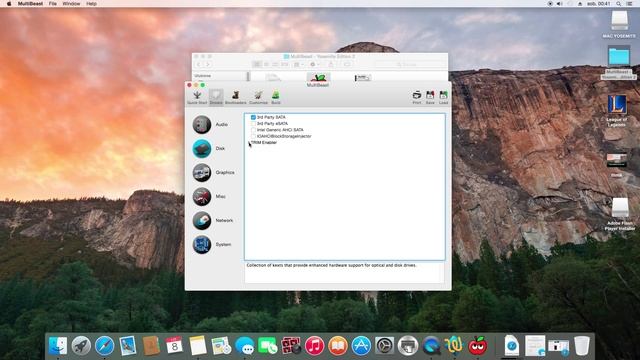640x360 pixels.
Task: Open Photo Booth from the Dock
Action: [x=291, y=346]
